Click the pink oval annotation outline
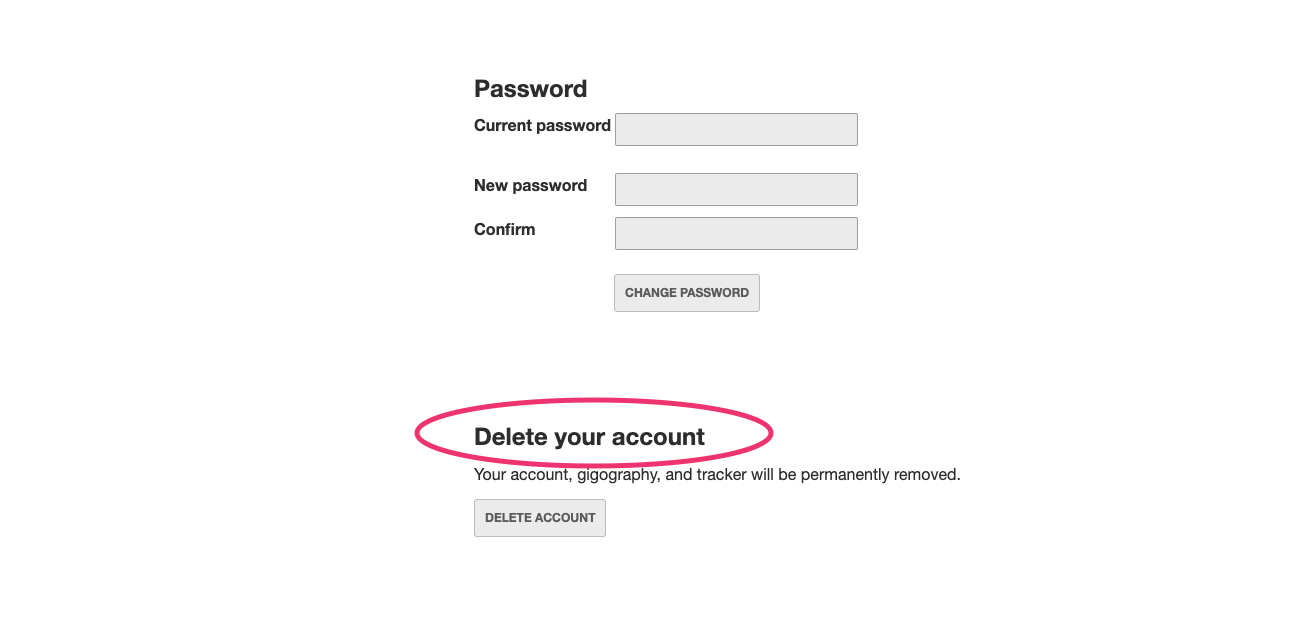 (x=594, y=402)
